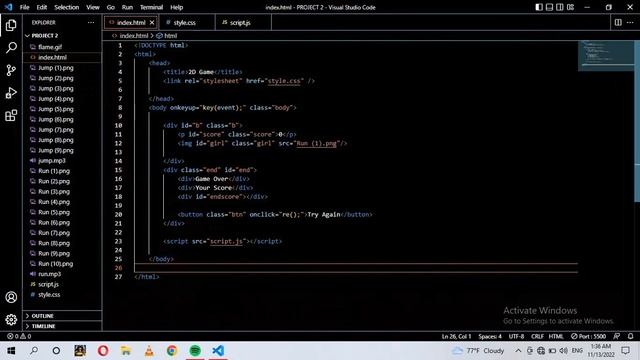Open Jump (9).png file
Image resolution: width=640 pixels, height=360 pixels.
coord(62,150)
